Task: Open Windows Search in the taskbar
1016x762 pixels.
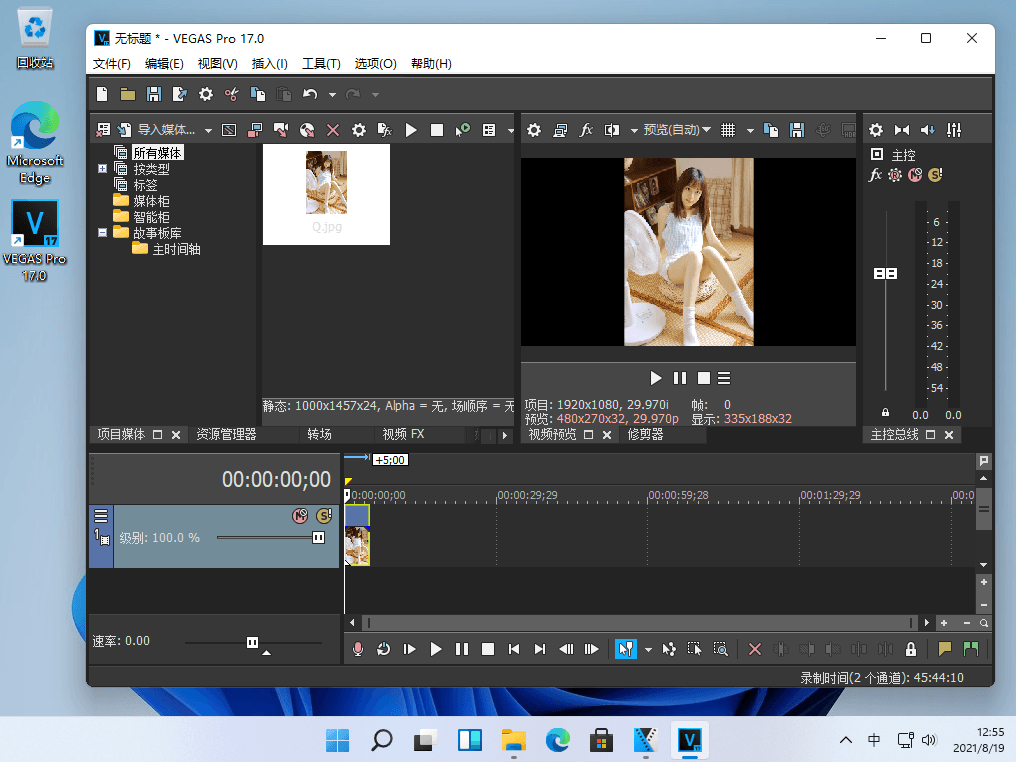Action: coord(382,739)
